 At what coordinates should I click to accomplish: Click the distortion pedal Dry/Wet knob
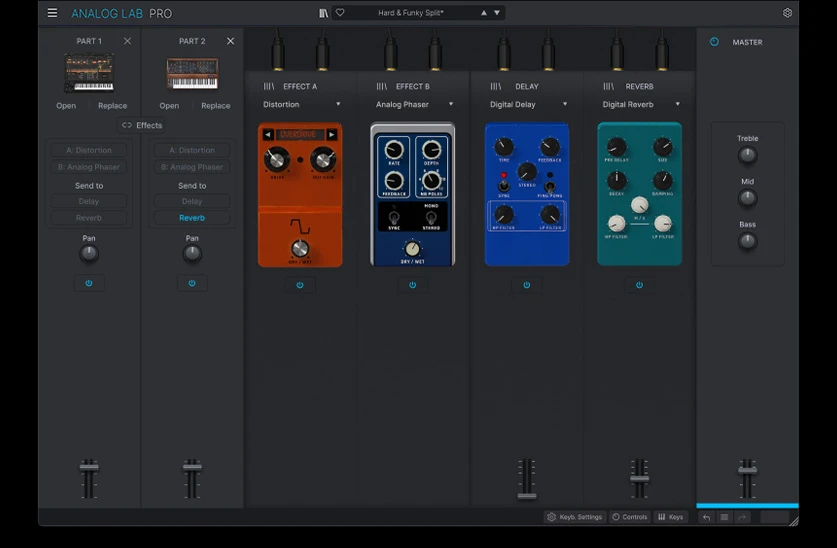pos(300,248)
